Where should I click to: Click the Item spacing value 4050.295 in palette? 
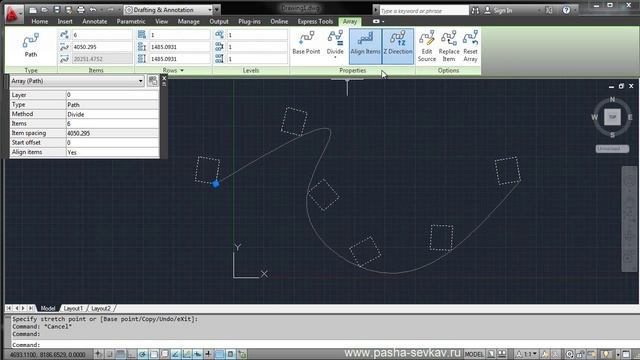pos(113,133)
